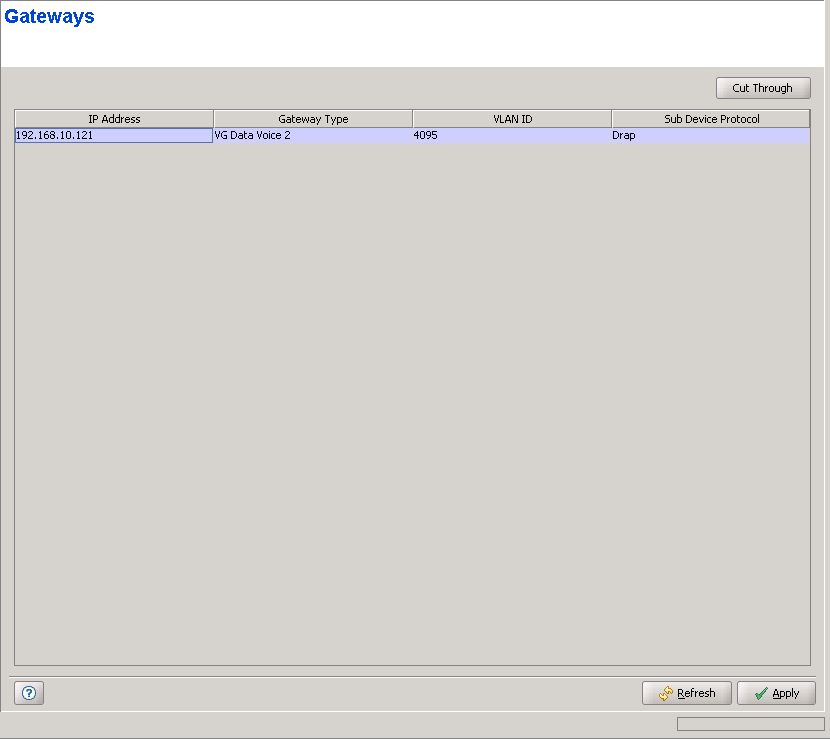This screenshot has height=739, width=830.
Task: Click the Apply button label
Action: point(786,694)
